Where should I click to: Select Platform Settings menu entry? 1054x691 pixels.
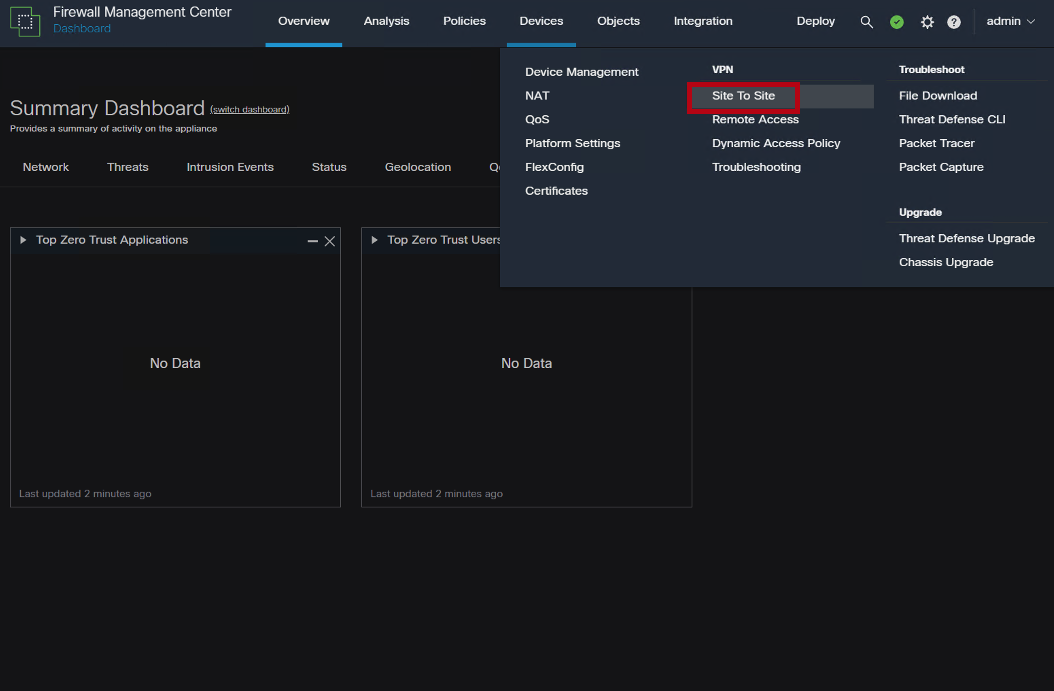pyautogui.click(x=572, y=143)
